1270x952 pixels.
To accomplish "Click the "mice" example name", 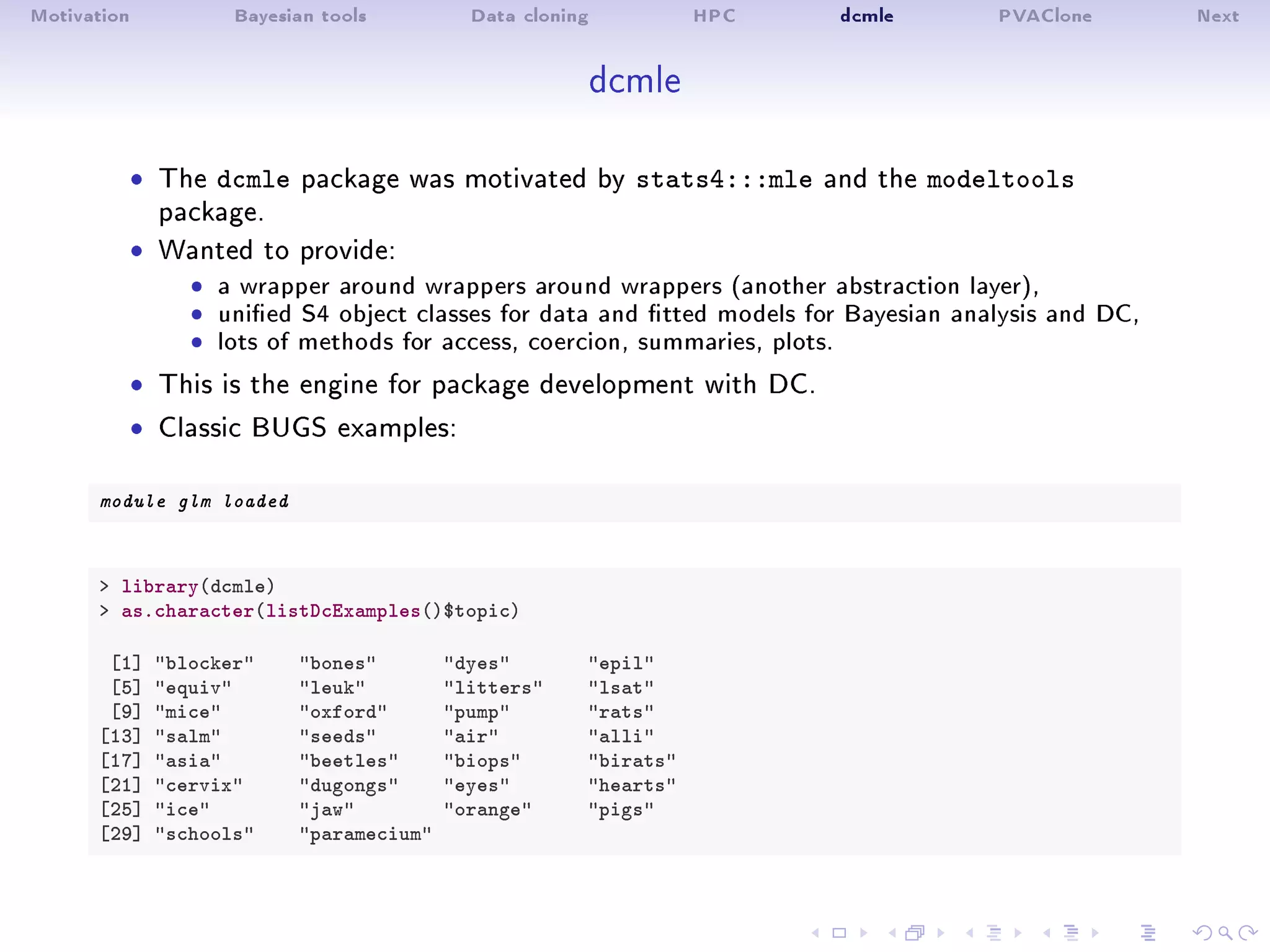I will (188, 712).
